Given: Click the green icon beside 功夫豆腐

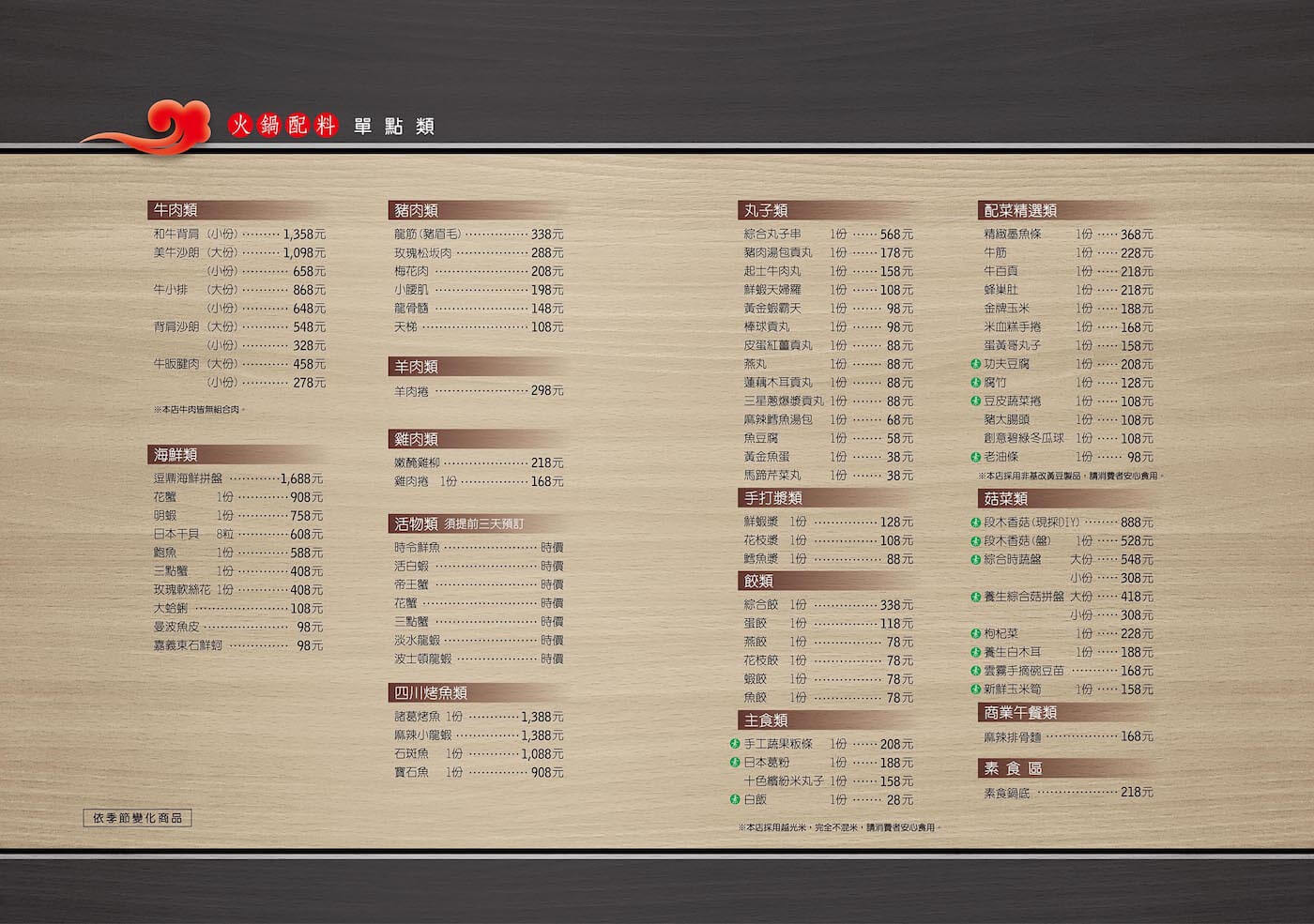Looking at the screenshot, I should (x=976, y=364).
